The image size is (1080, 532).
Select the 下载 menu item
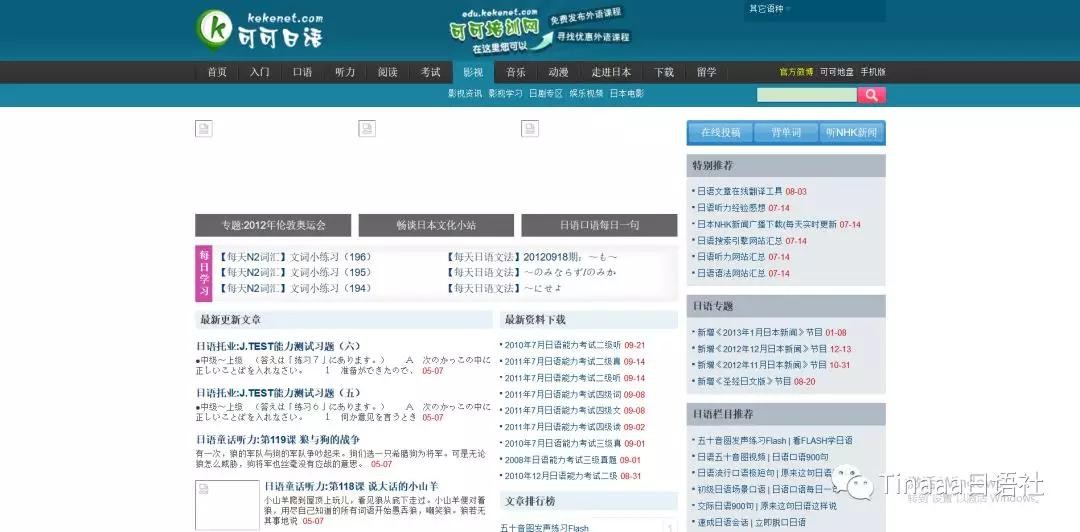coord(664,72)
